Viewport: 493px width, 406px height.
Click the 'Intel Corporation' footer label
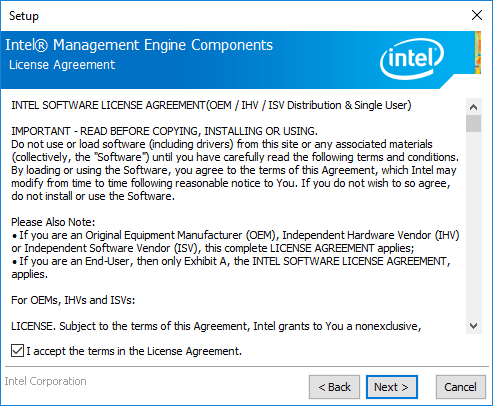(45, 381)
